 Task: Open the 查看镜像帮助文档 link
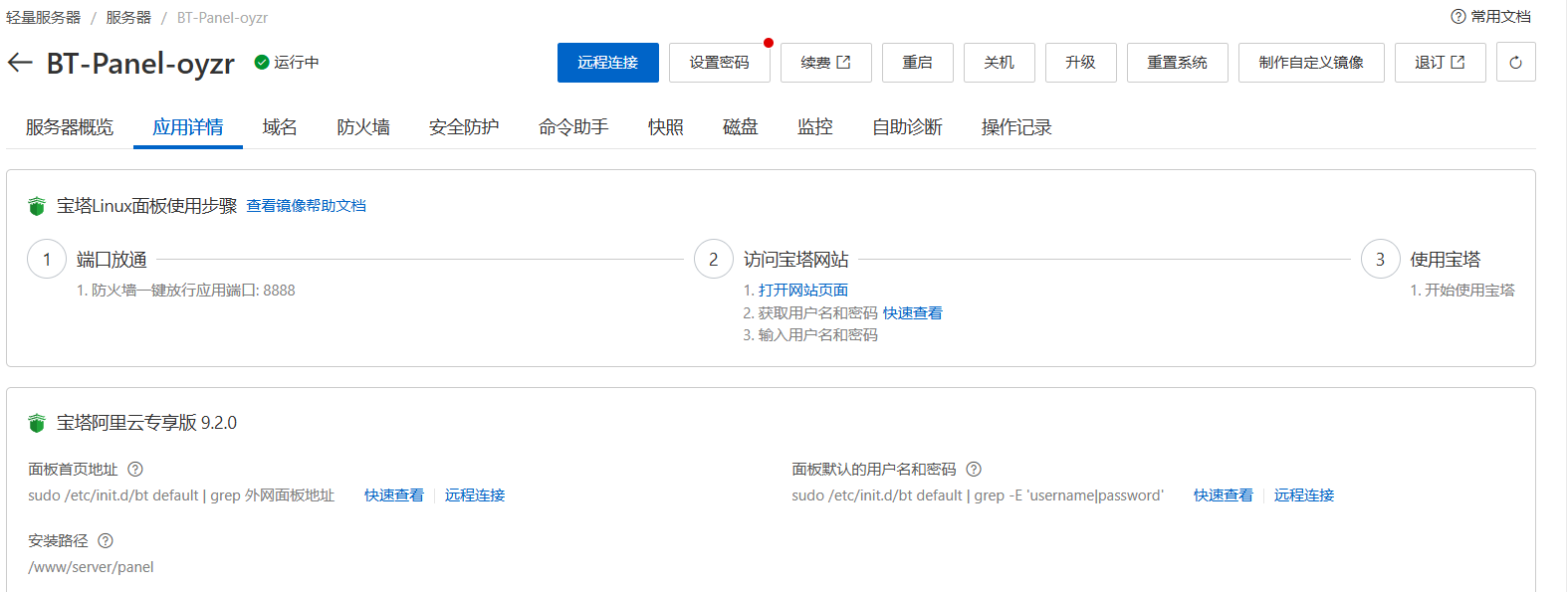point(307,206)
